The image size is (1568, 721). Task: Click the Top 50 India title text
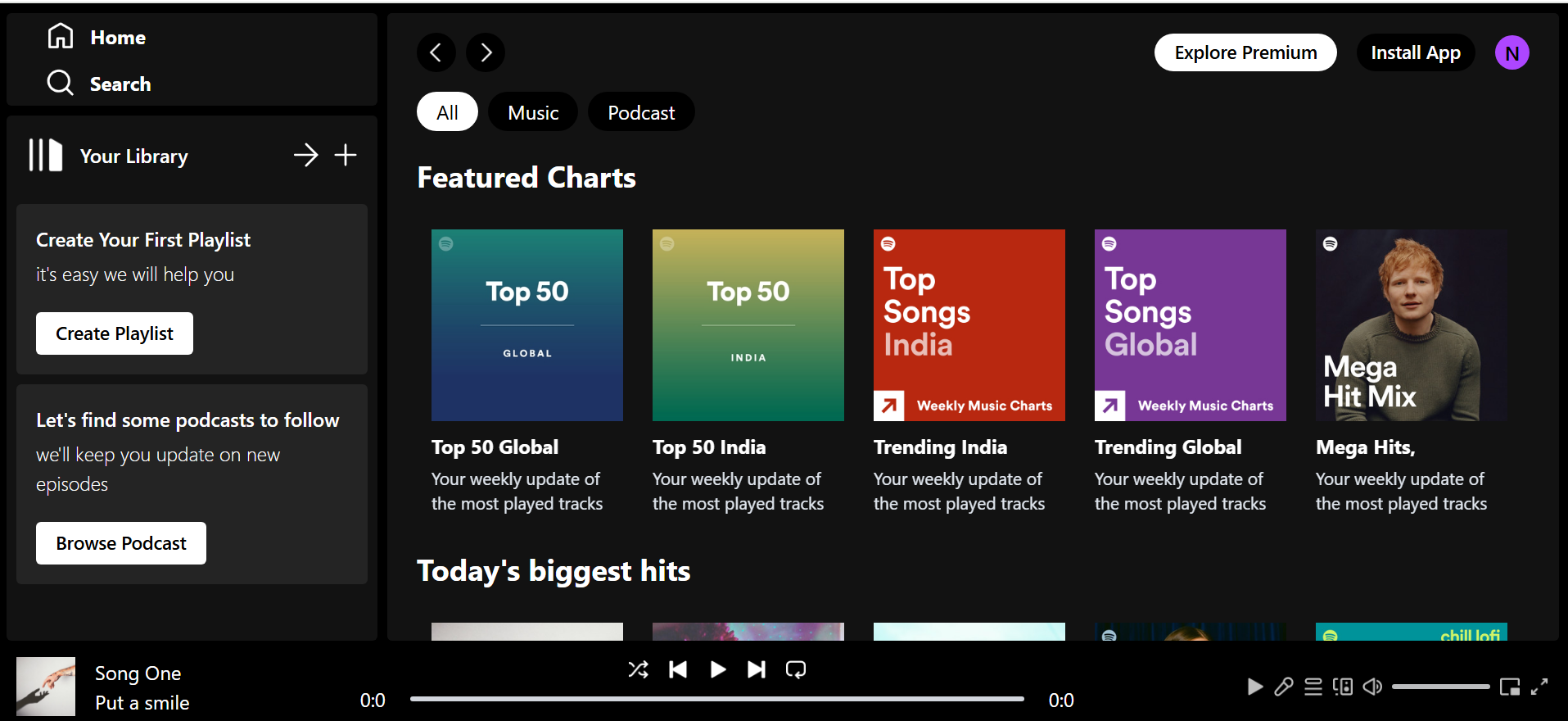point(709,447)
